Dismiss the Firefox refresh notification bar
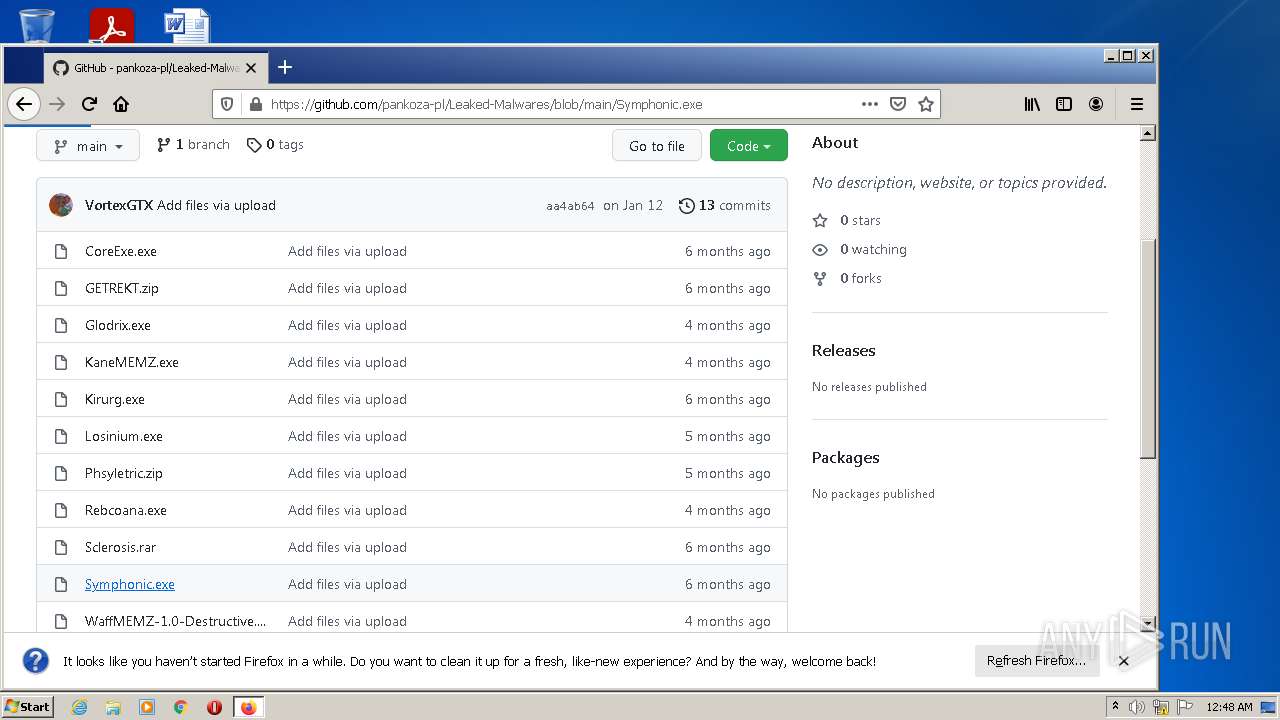 [x=1123, y=661]
